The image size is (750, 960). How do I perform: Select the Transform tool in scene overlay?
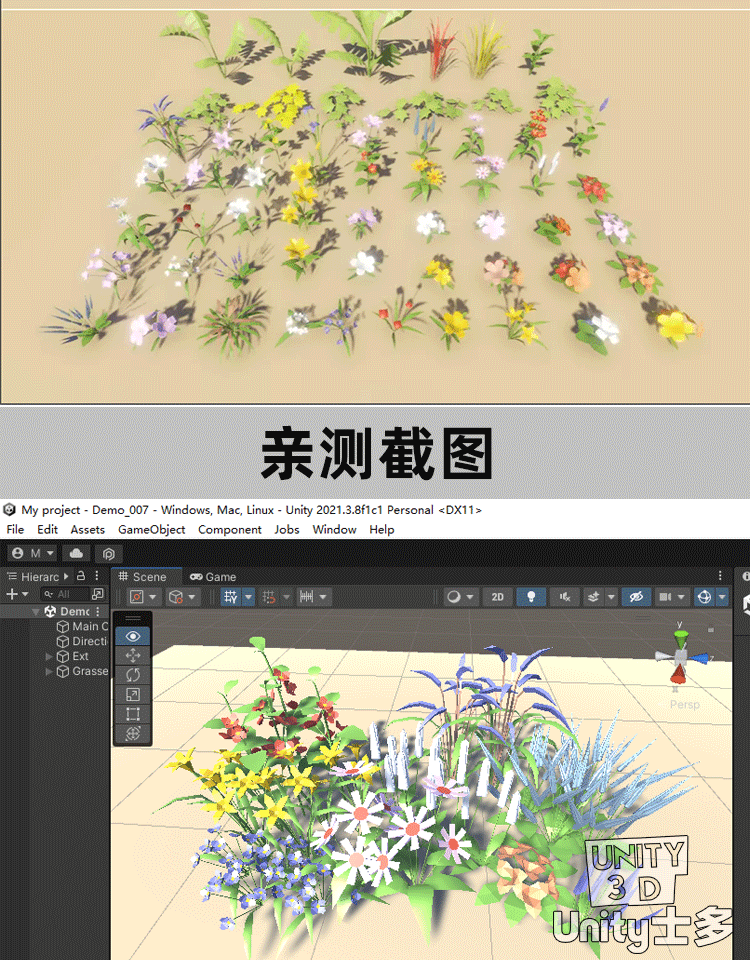click(133, 734)
